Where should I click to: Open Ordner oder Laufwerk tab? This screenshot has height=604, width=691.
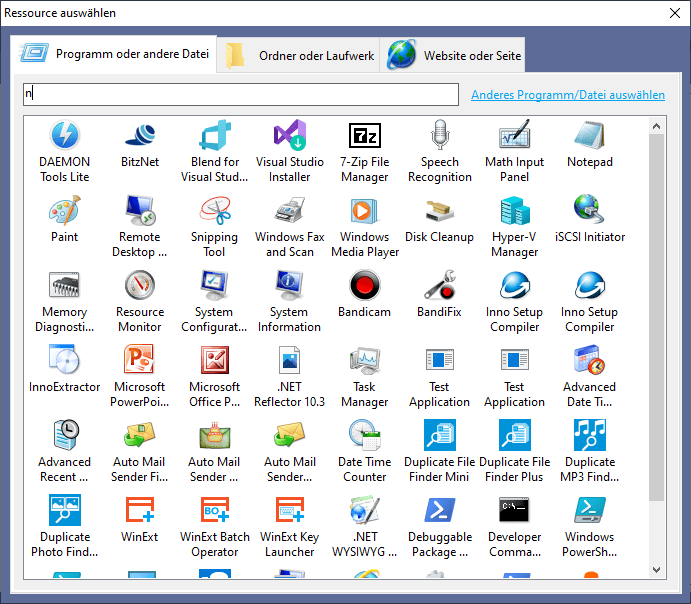tap(298, 55)
